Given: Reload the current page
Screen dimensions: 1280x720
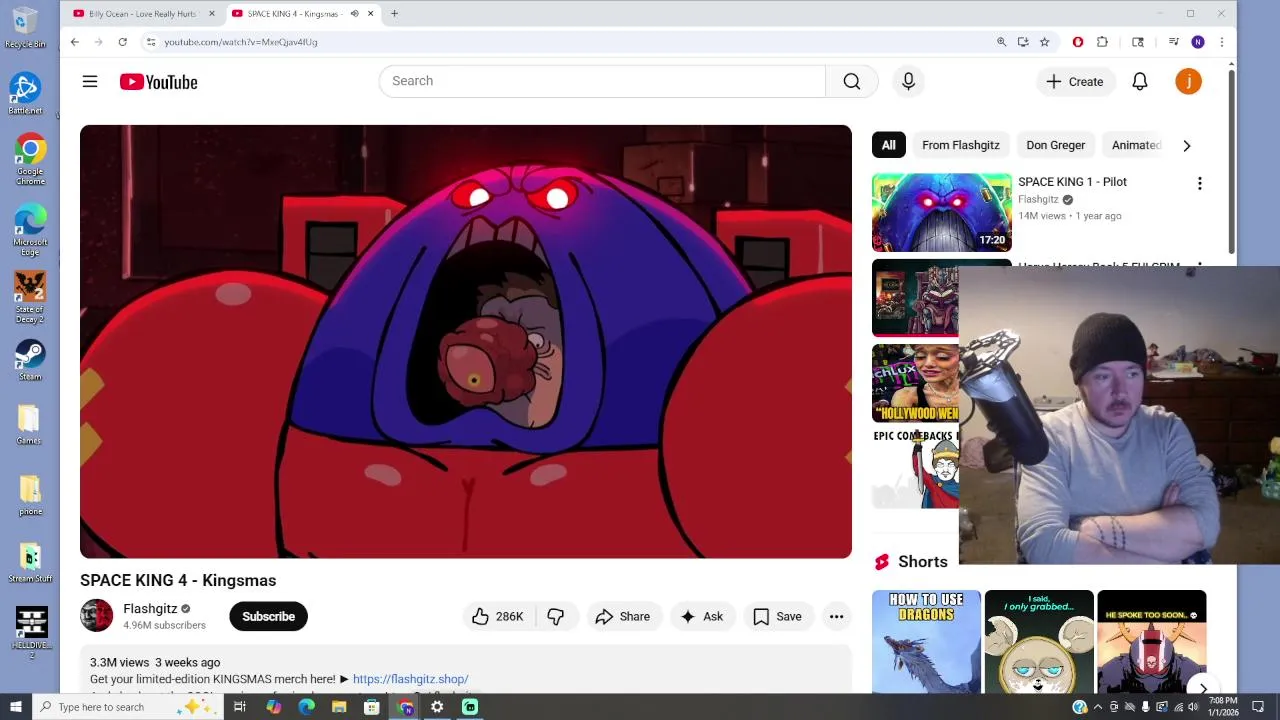Looking at the screenshot, I should click(122, 42).
